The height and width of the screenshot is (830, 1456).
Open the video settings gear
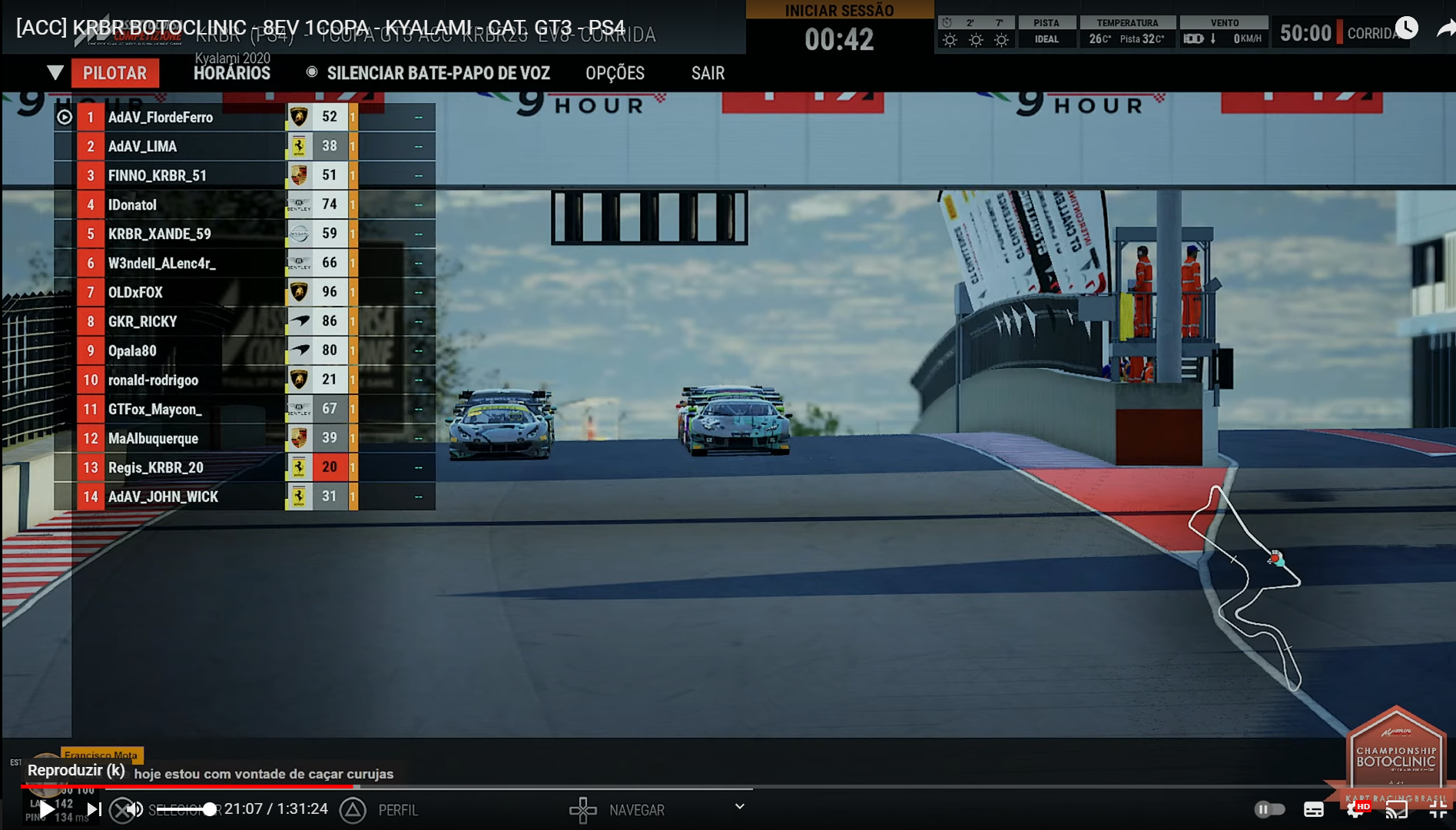[x=1356, y=809]
